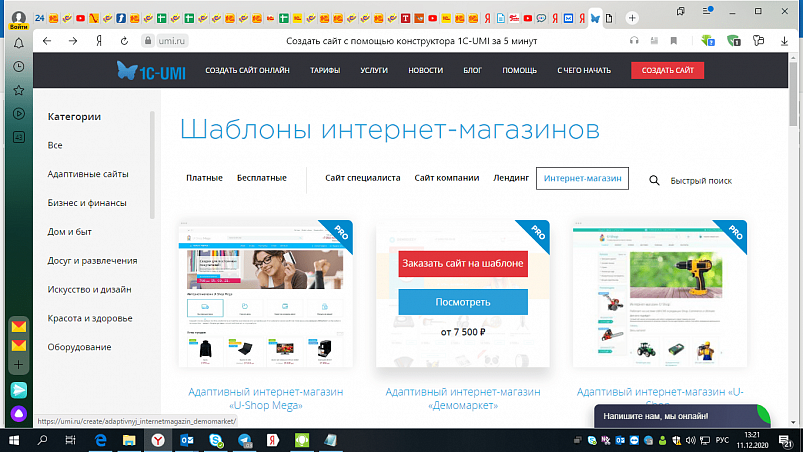Open the УСЛУГИ menu item

pos(374,70)
